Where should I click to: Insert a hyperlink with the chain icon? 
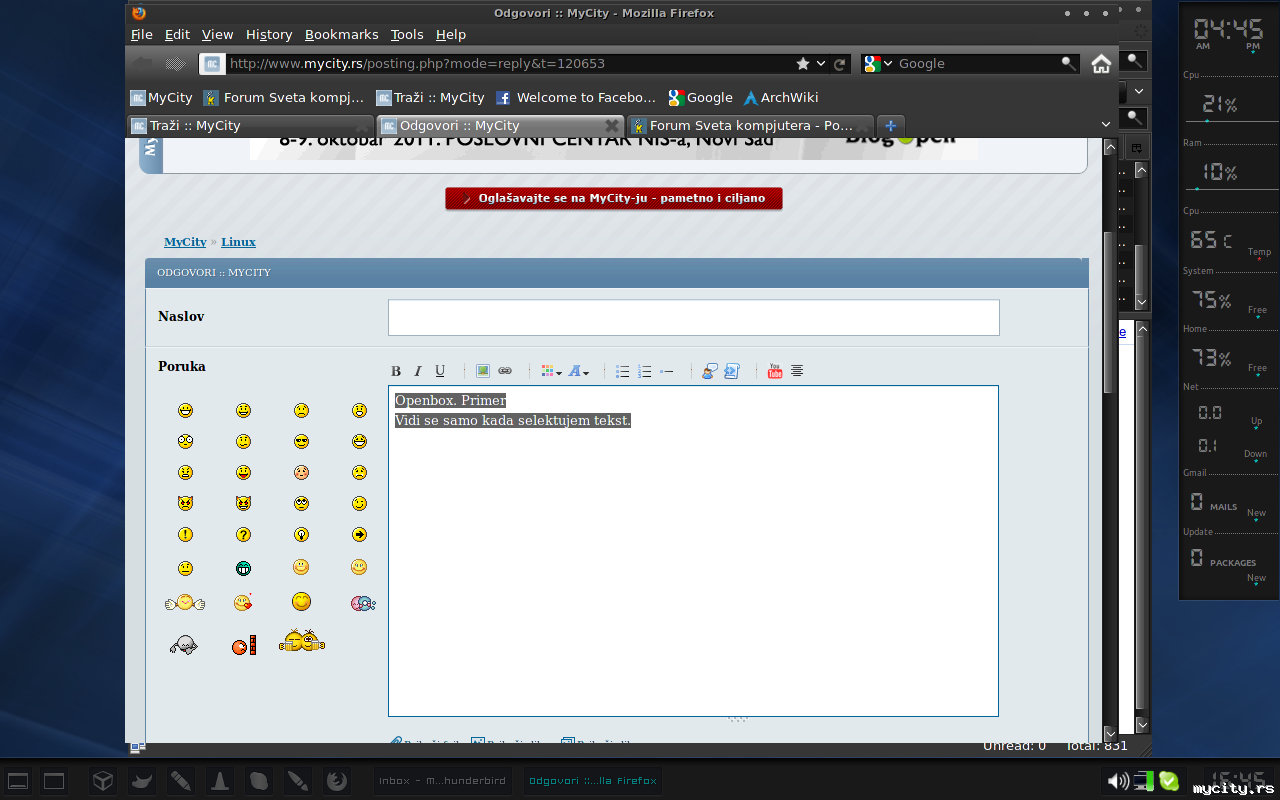coord(505,371)
